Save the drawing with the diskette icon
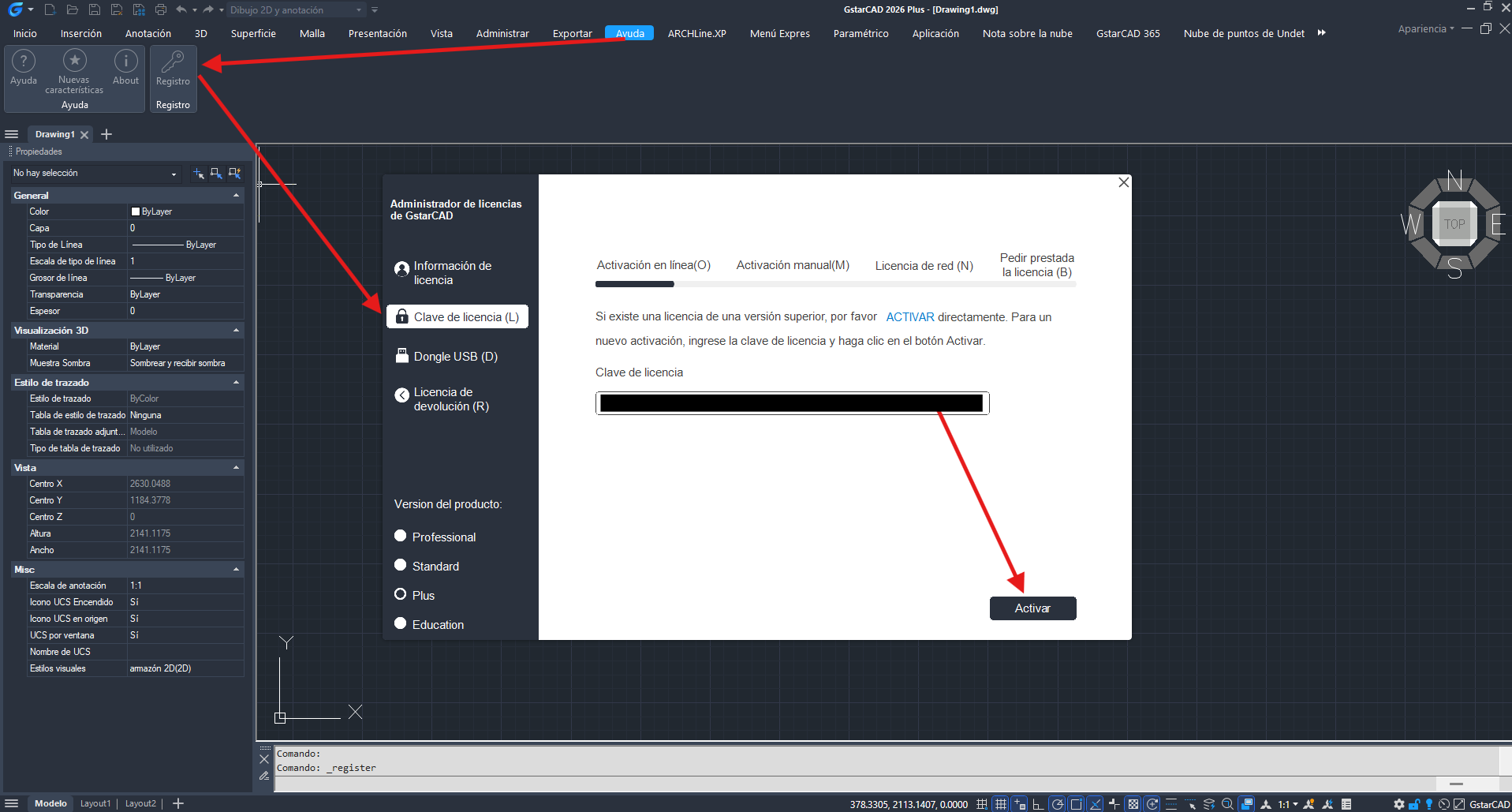The width and height of the screenshot is (1512, 812). coord(95,9)
